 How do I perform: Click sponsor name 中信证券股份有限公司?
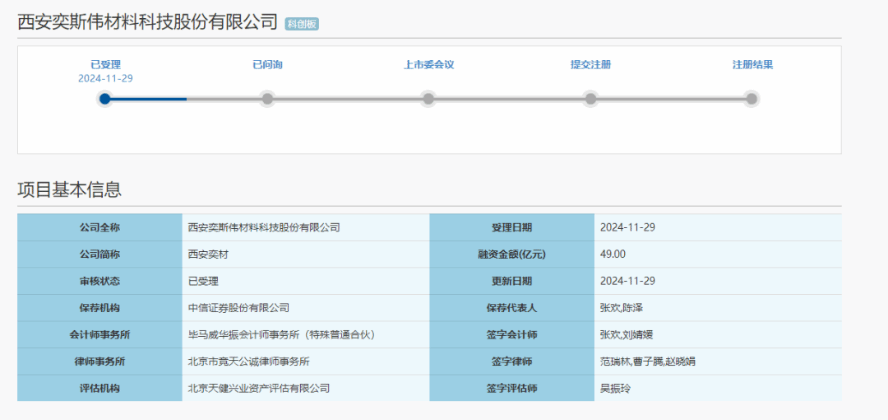point(238,308)
